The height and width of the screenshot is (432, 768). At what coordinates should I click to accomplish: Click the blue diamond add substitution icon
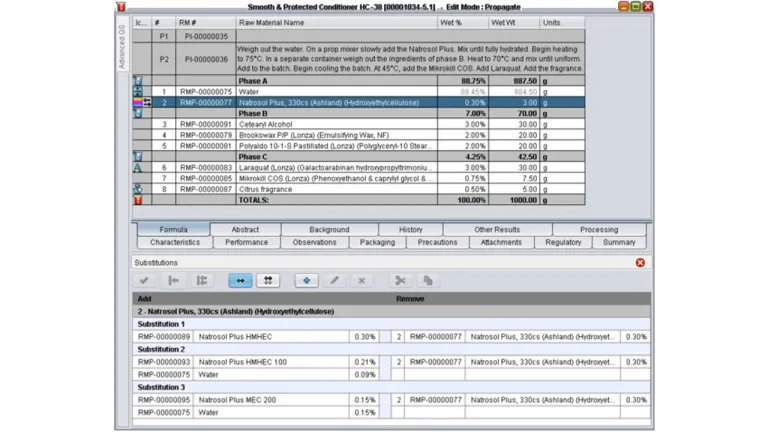pos(306,281)
